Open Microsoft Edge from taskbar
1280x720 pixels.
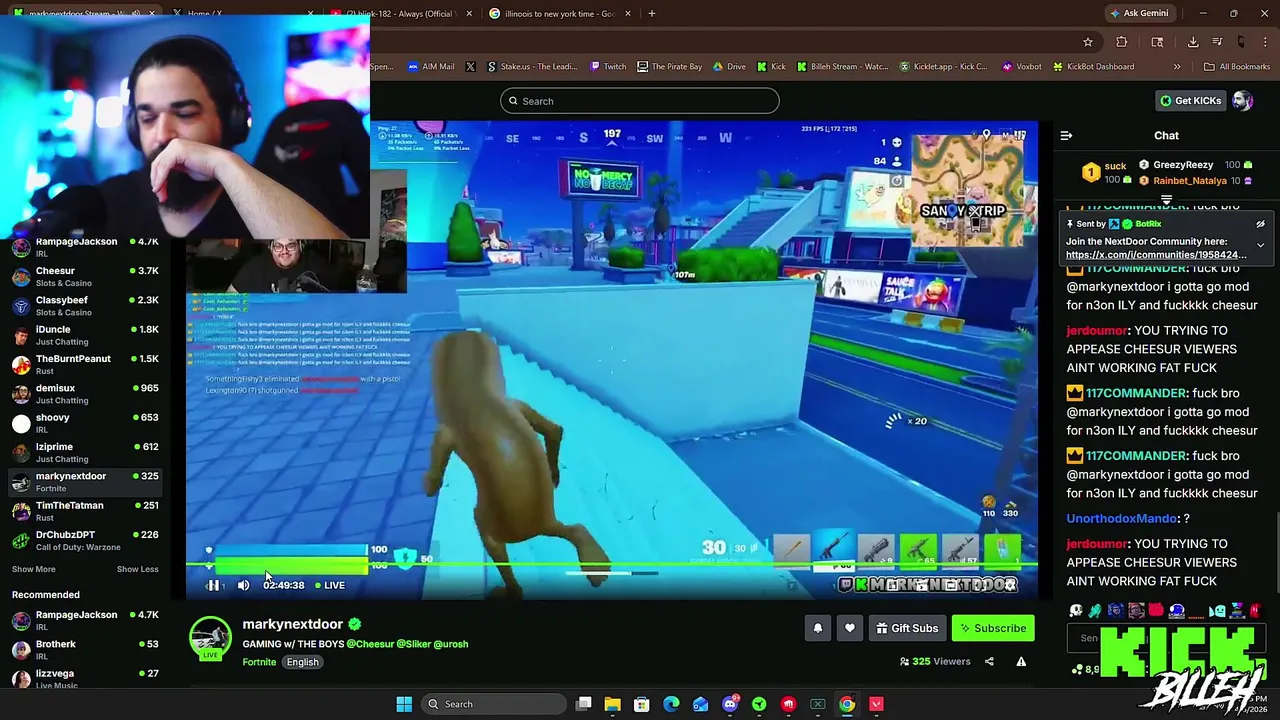(671, 704)
